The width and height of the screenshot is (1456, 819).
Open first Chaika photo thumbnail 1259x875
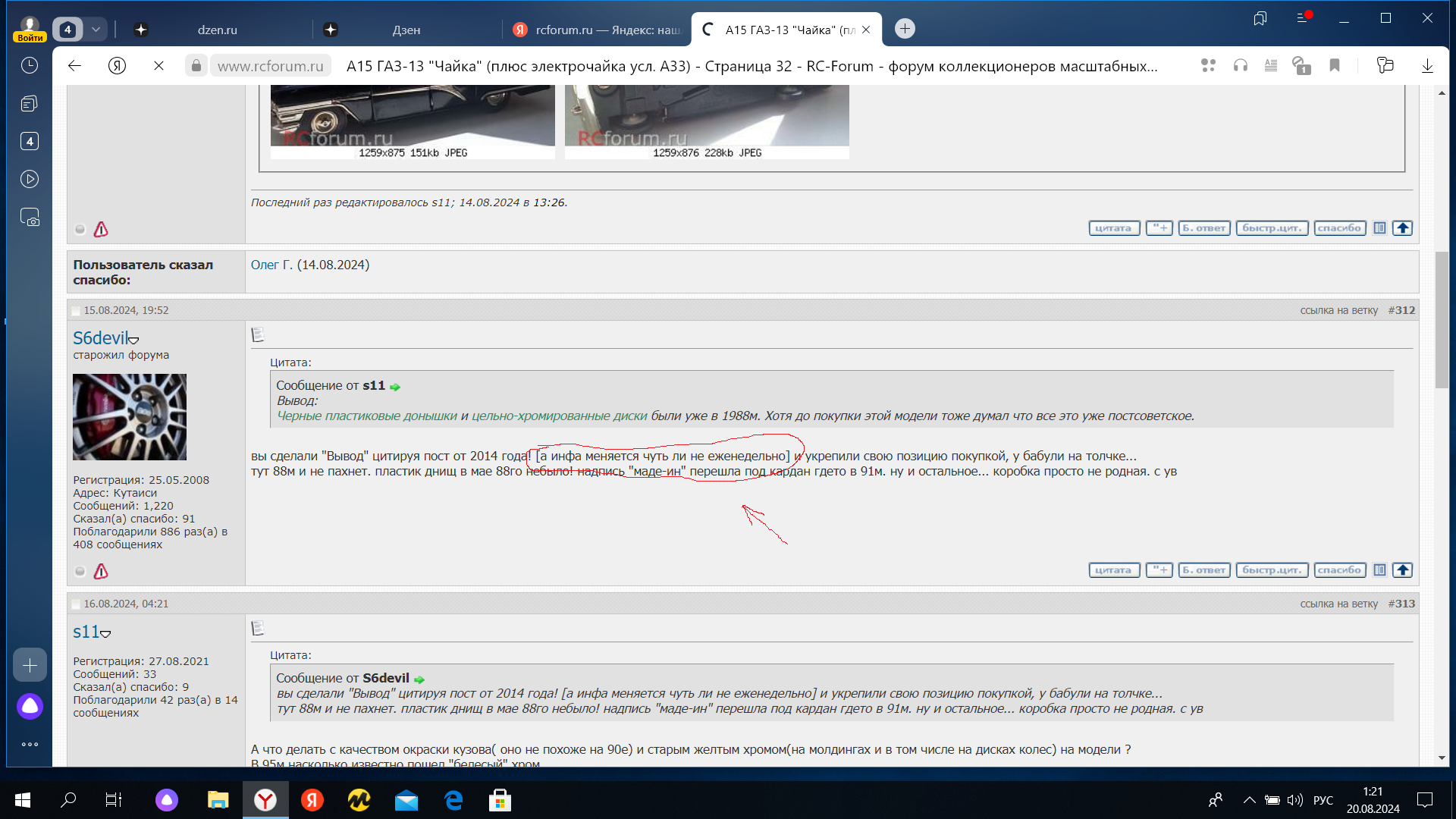pos(413,122)
